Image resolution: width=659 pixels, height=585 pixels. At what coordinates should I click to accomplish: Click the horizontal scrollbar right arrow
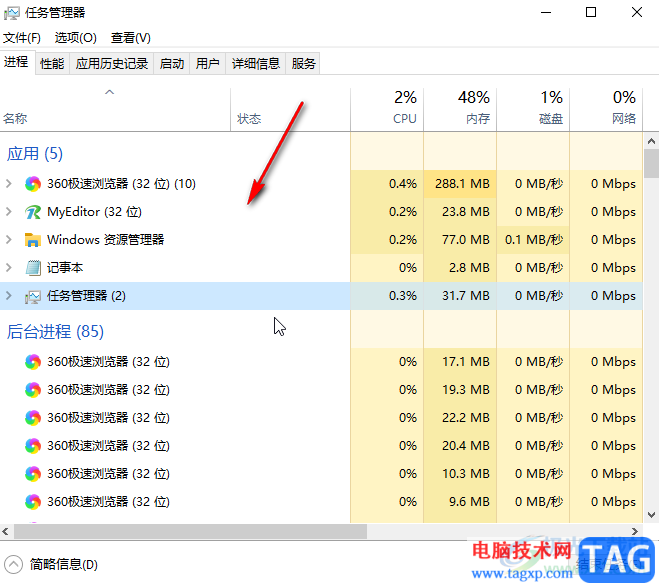click(635, 532)
